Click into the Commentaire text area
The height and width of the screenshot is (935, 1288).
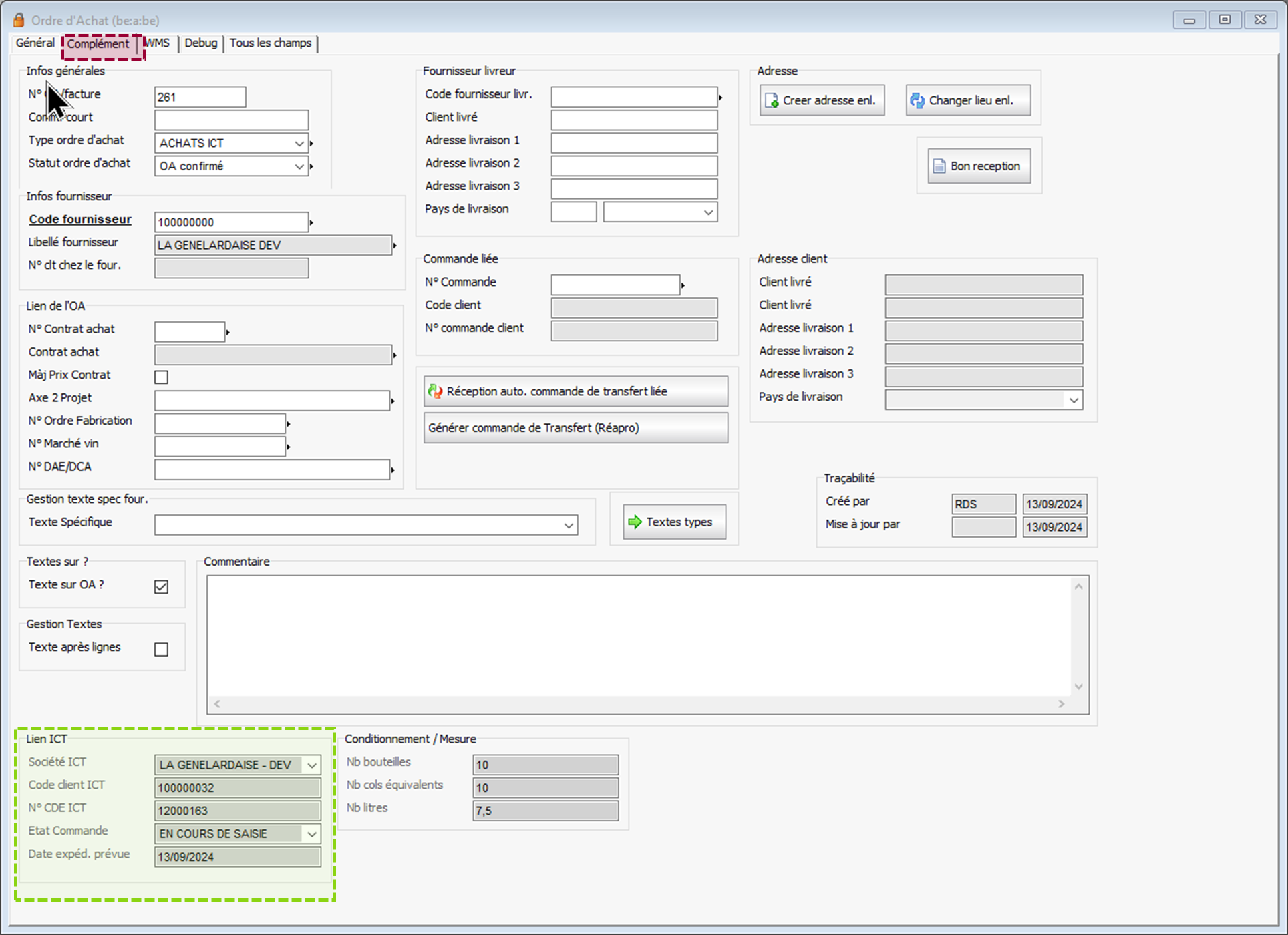638,634
